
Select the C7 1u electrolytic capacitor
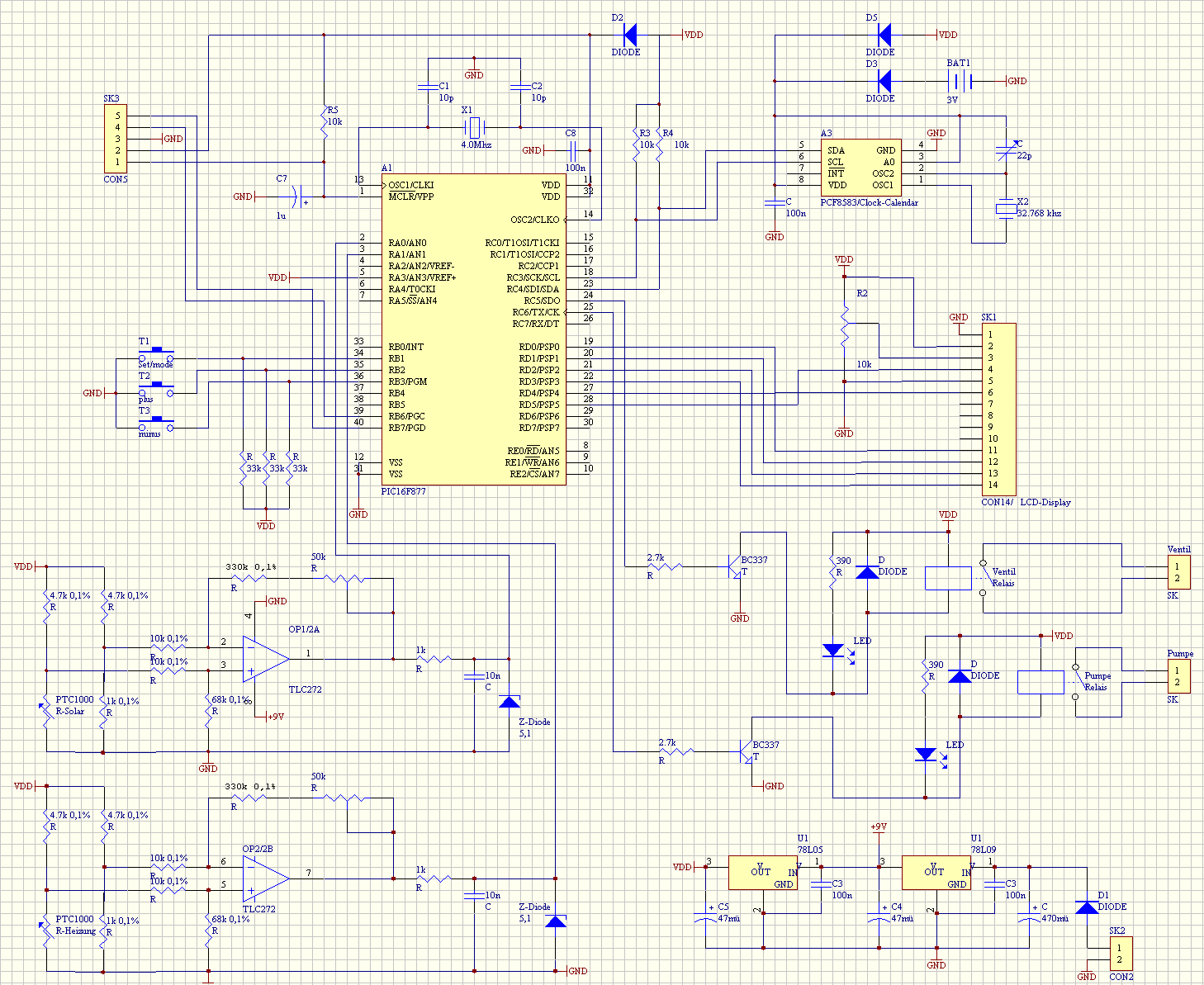[296, 197]
